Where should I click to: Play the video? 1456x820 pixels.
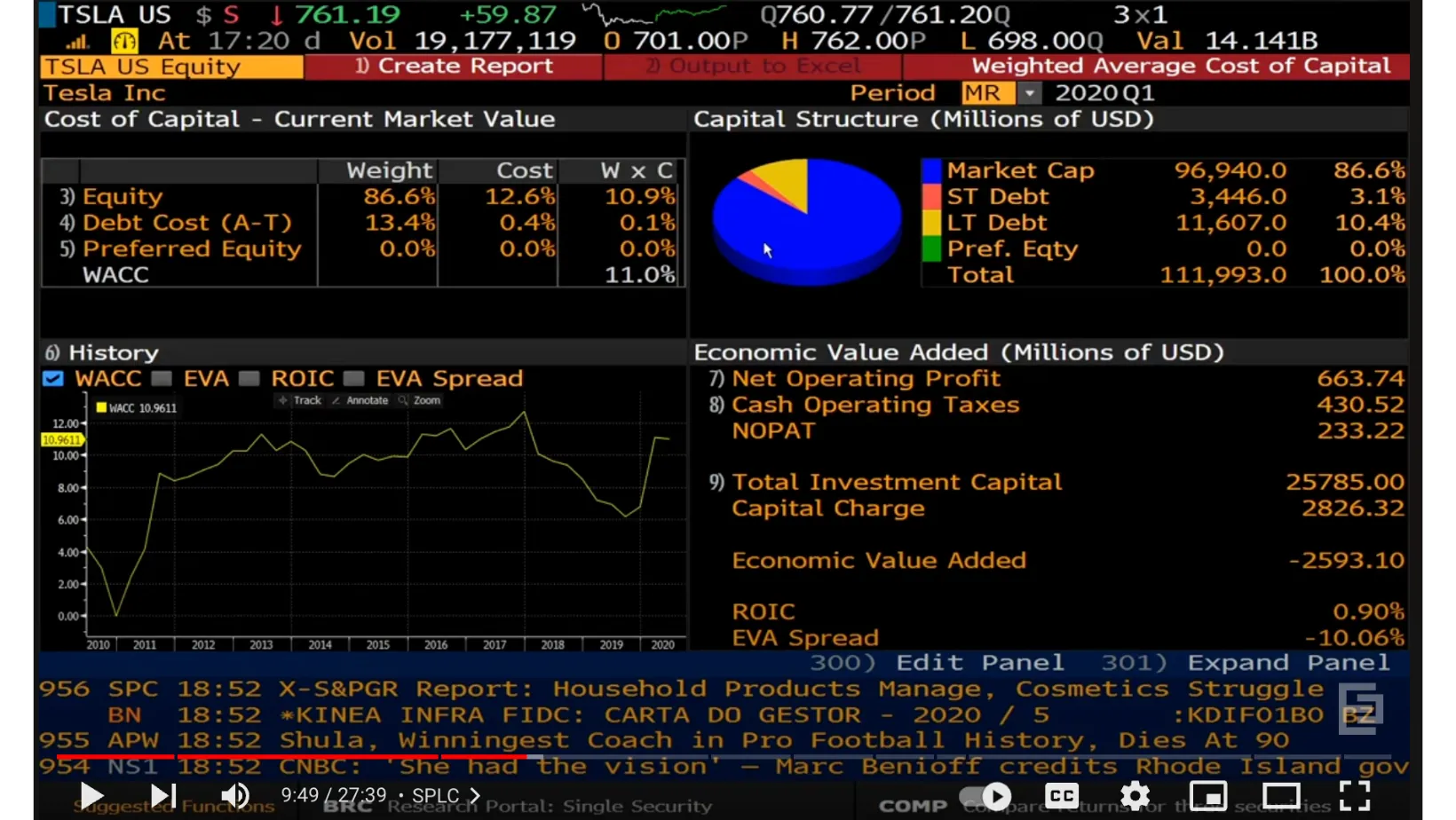tap(92, 796)
